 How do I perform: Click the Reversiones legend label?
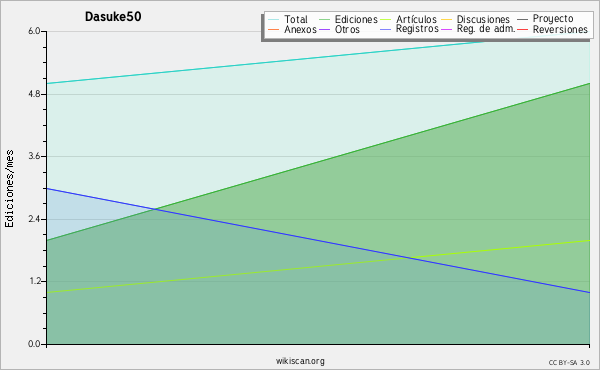(560, 29)
